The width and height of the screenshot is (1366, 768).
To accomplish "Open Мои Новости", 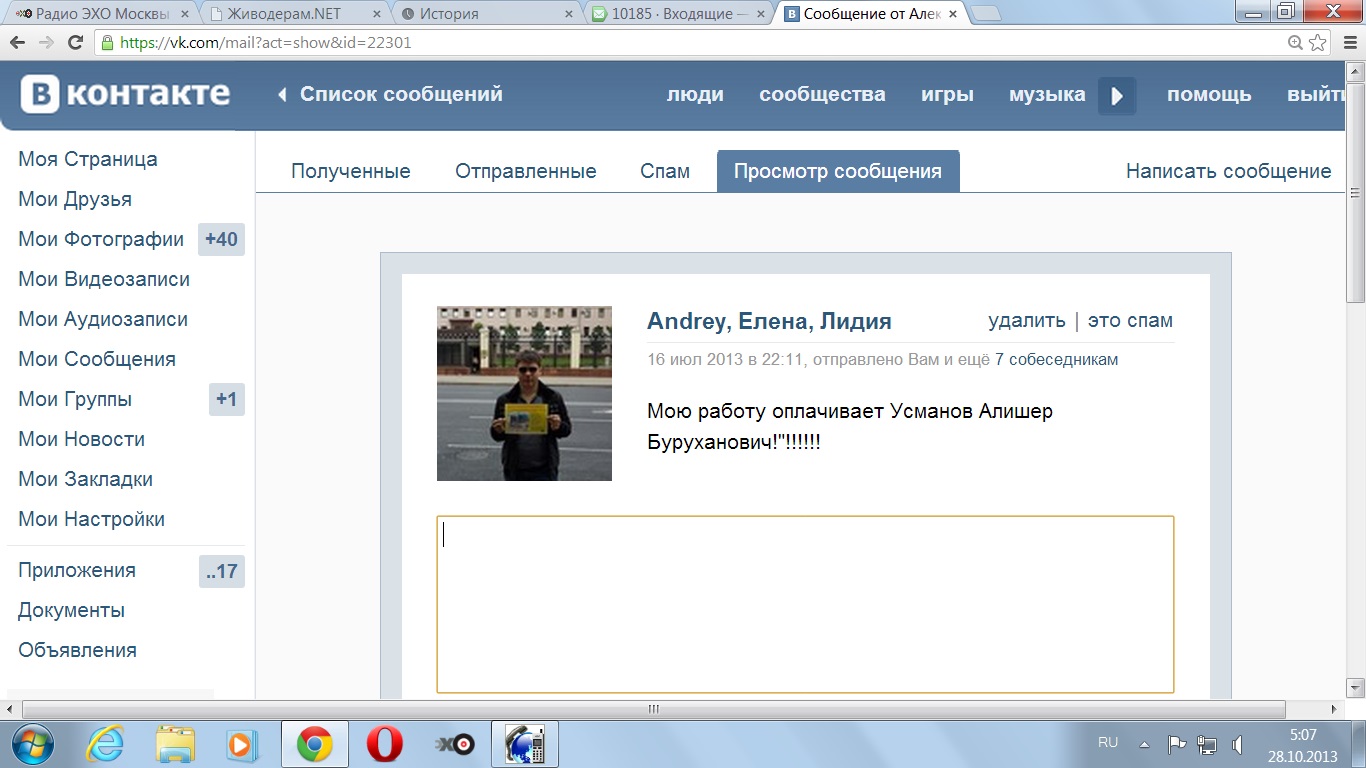I will (x=81, y=439).
